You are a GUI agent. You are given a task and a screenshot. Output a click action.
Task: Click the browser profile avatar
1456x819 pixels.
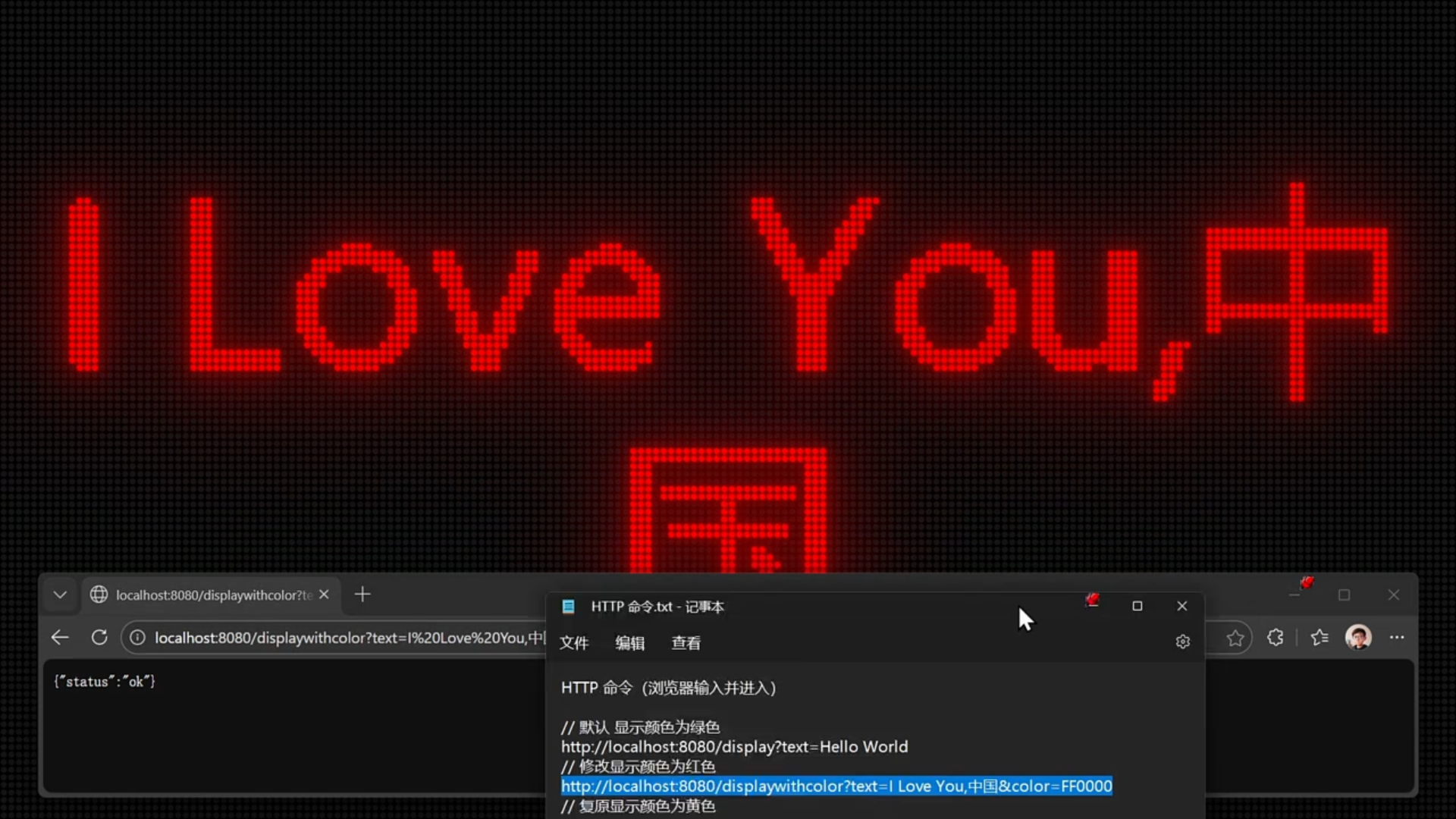pyautogui.click(x=1357, y=638)
